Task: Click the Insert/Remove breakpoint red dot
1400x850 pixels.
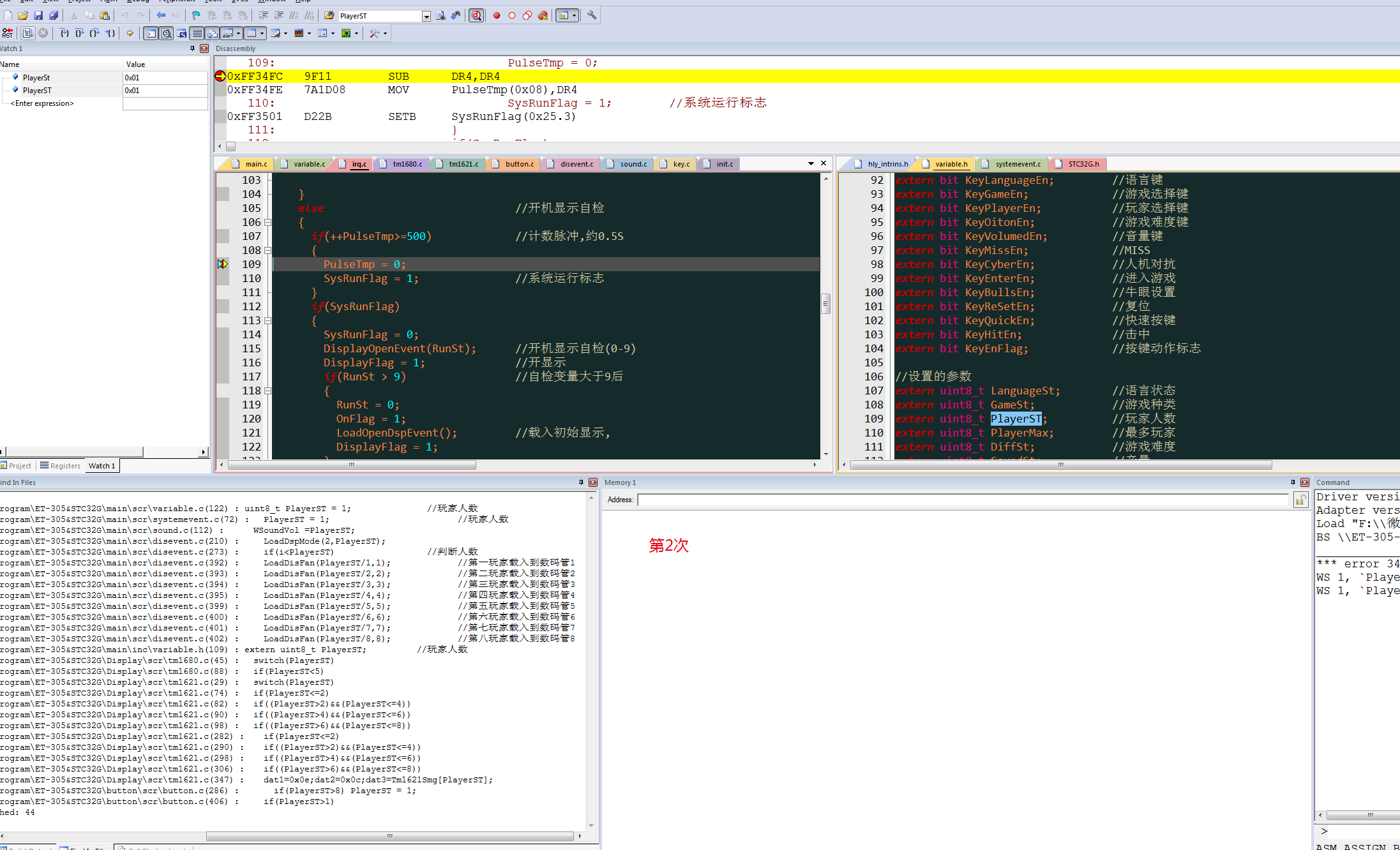Action: [497, 15]
